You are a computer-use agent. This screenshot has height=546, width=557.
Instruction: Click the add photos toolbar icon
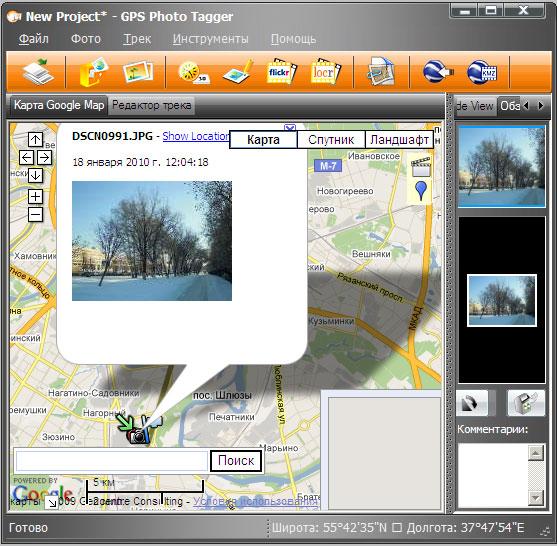click(138, 71)
